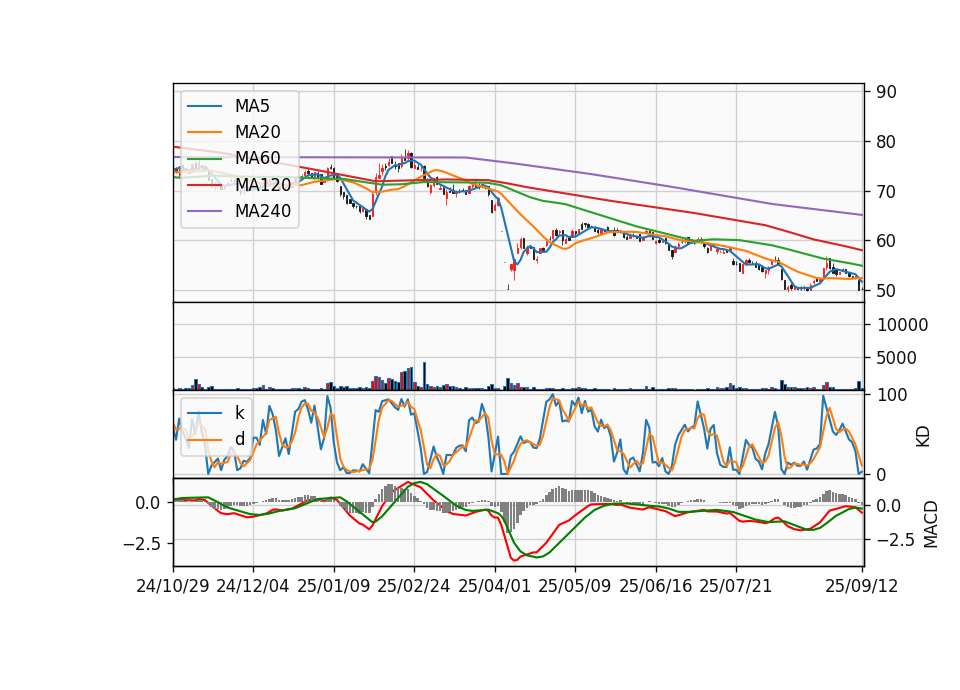This screenshot has height=690, width=960.
Task: Click the right 0.0 MACD axis label
Action: click(x=888, y=506)
